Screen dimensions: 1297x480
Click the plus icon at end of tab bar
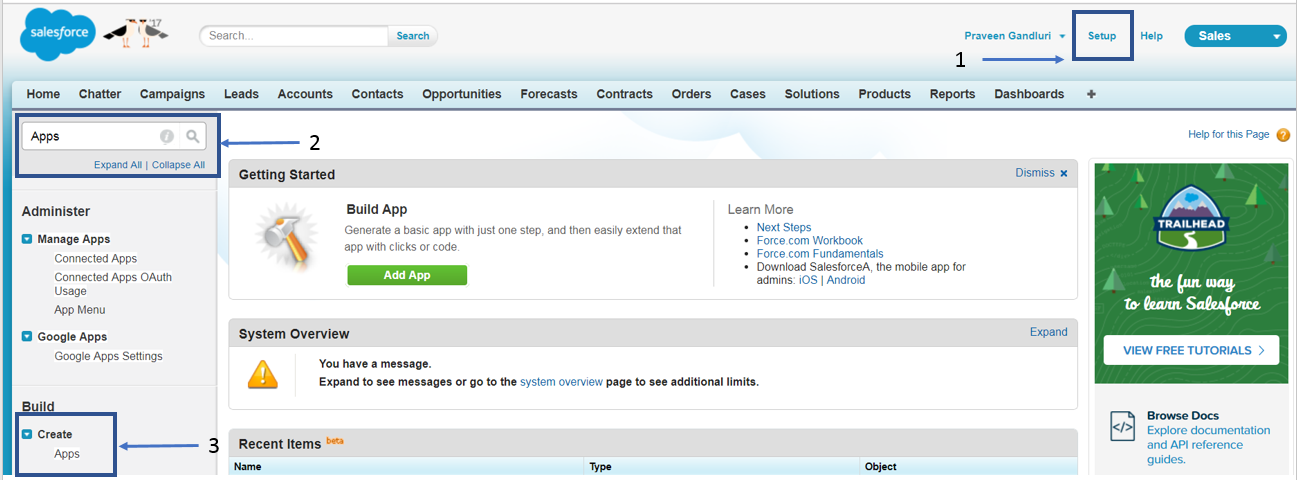pyautogui.click(x=1091, y=94)
